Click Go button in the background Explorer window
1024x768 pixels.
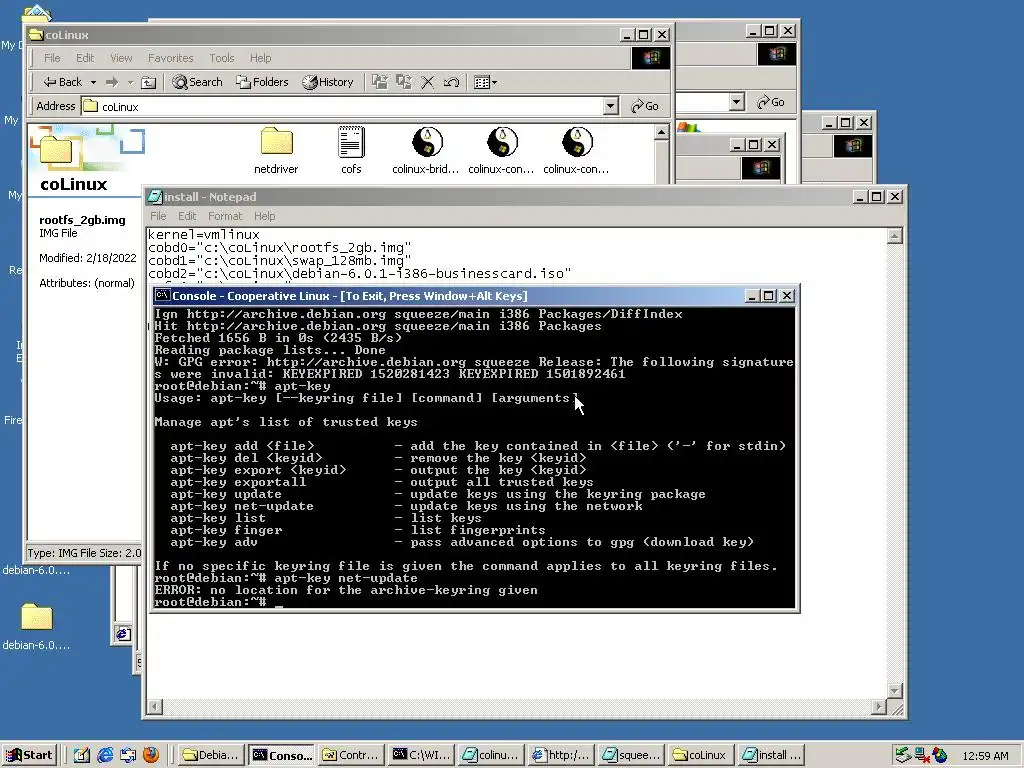tap(771, 102)
